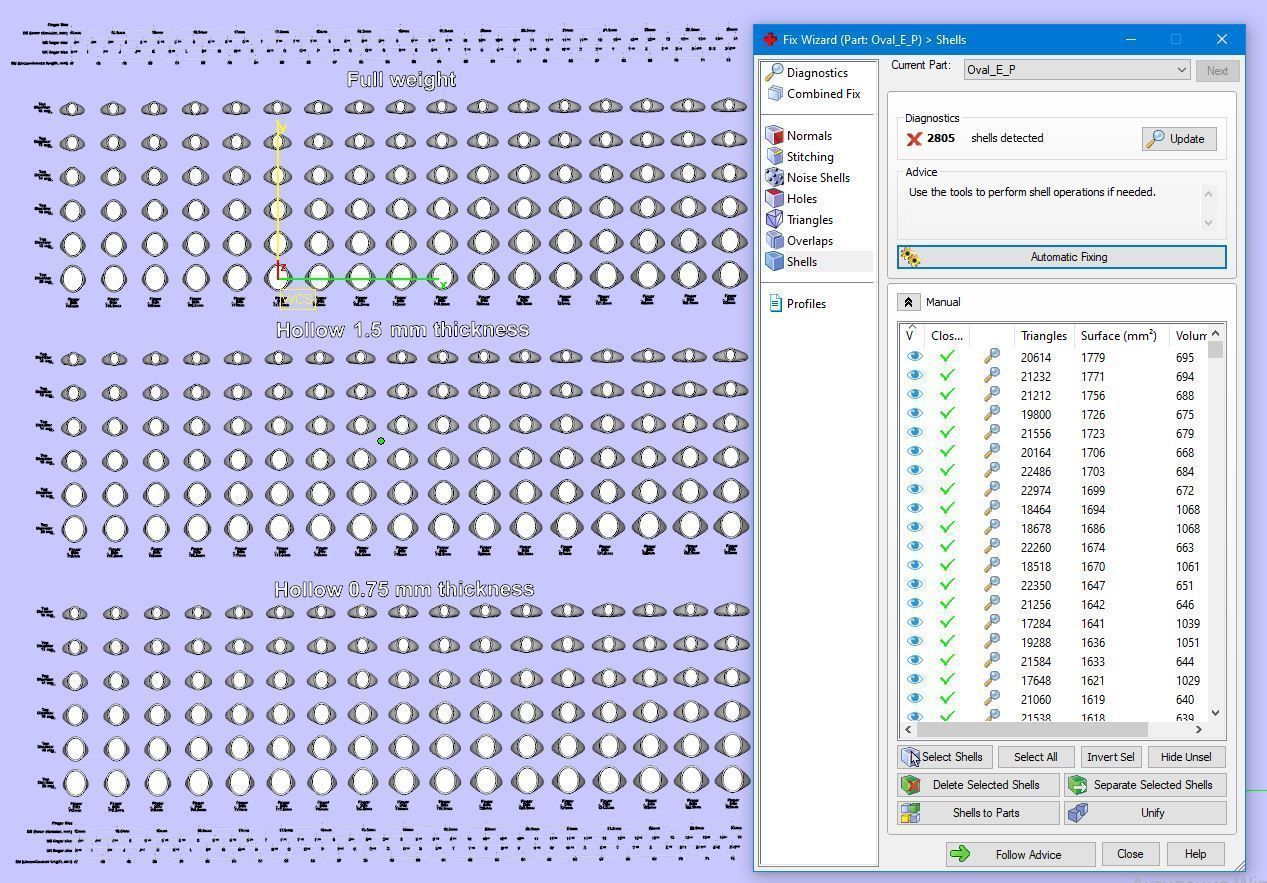Image resolution: width=1267 pixels, height=883 pixels.
Task: Select the Shells page in sidebar
Action: (801, 262)
